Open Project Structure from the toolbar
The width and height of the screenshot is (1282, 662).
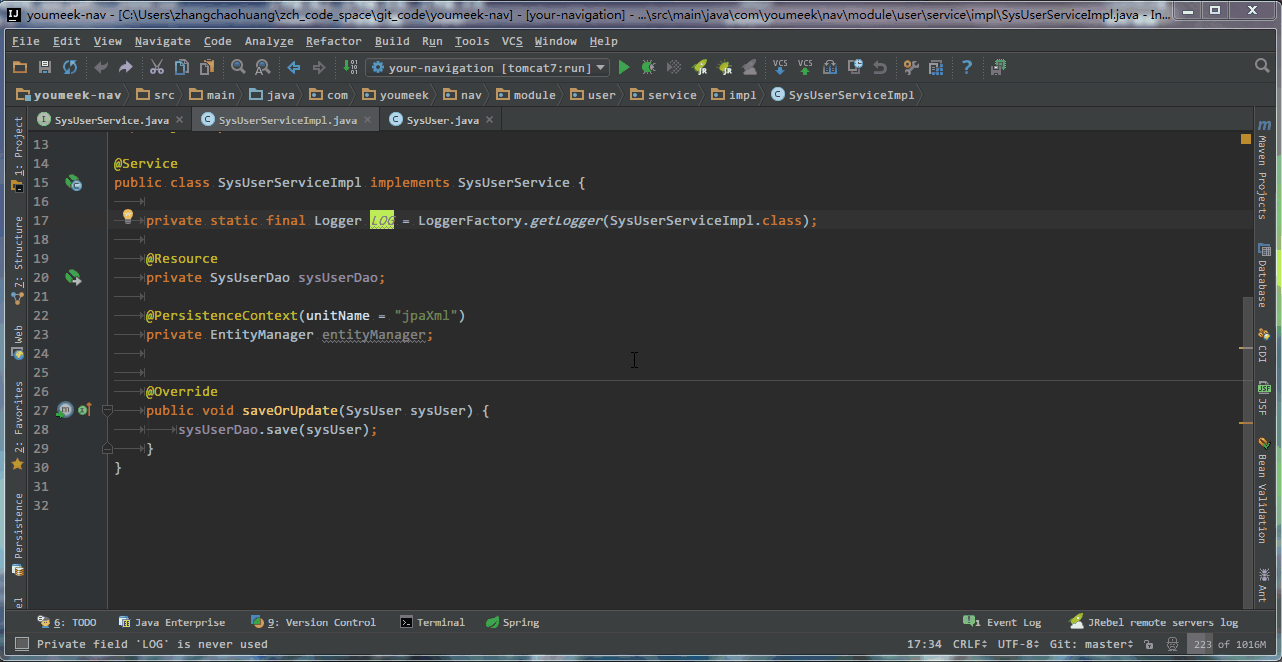pos(936,67)
